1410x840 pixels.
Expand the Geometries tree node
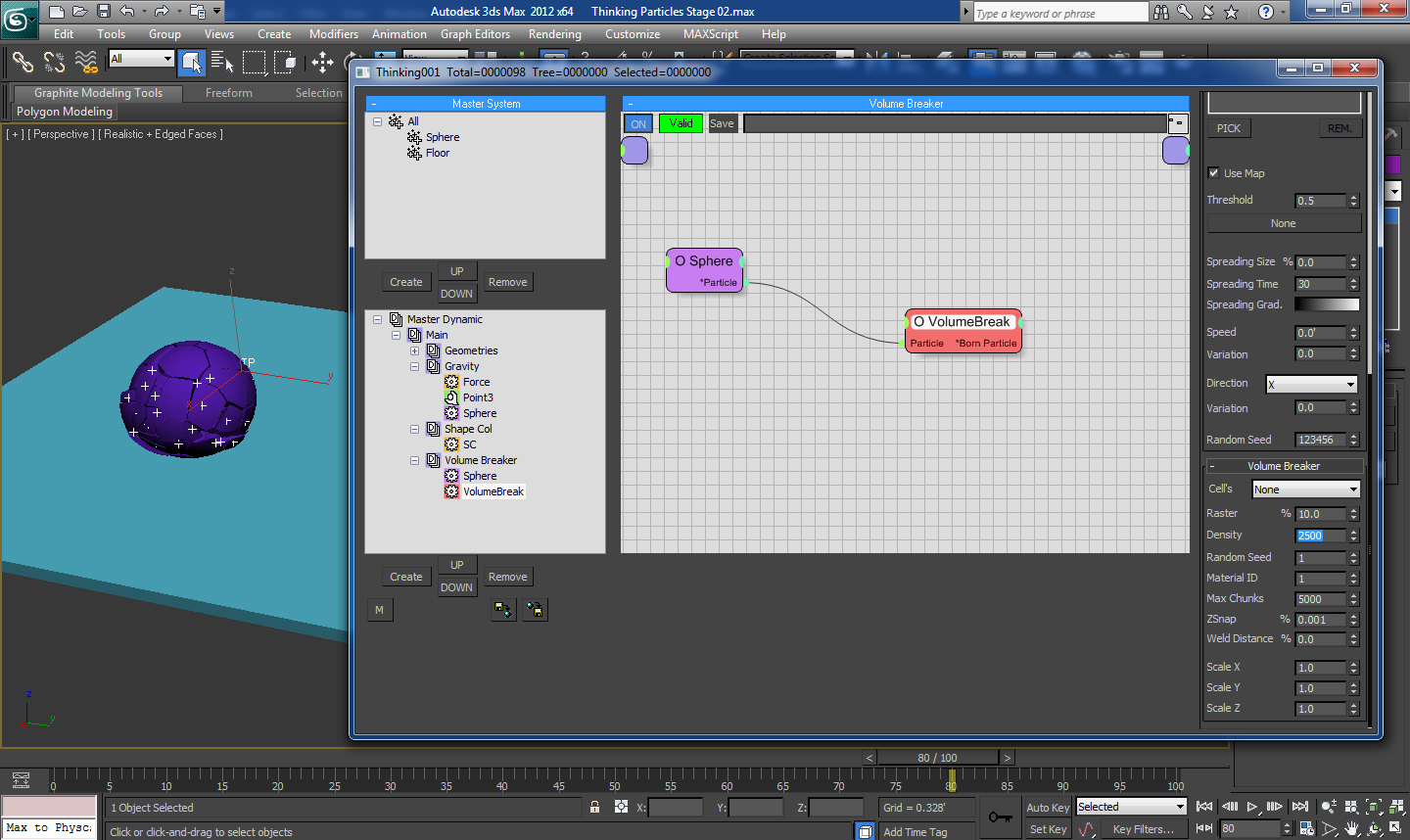coord(414,350)
